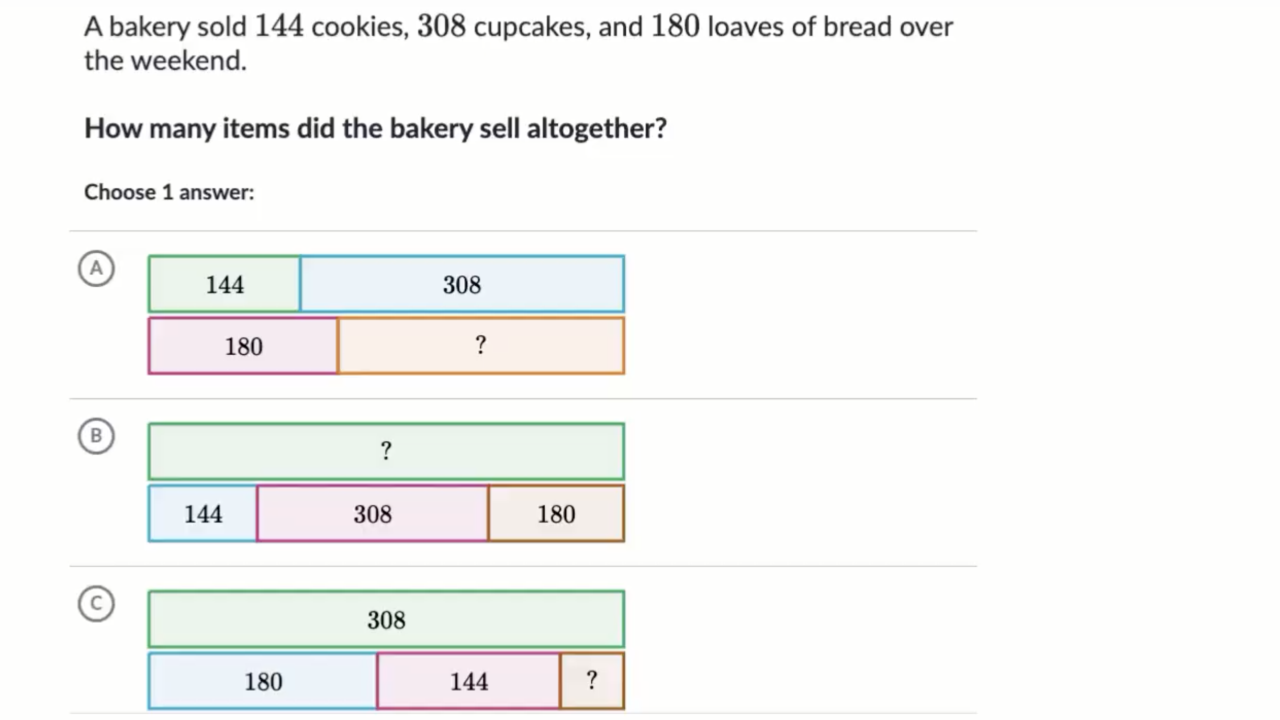Image resolution: width=1280 pixels, height=720 pixels.
Task: Click the blue 180 segment in option C
Action: click(x=263, y=682)
